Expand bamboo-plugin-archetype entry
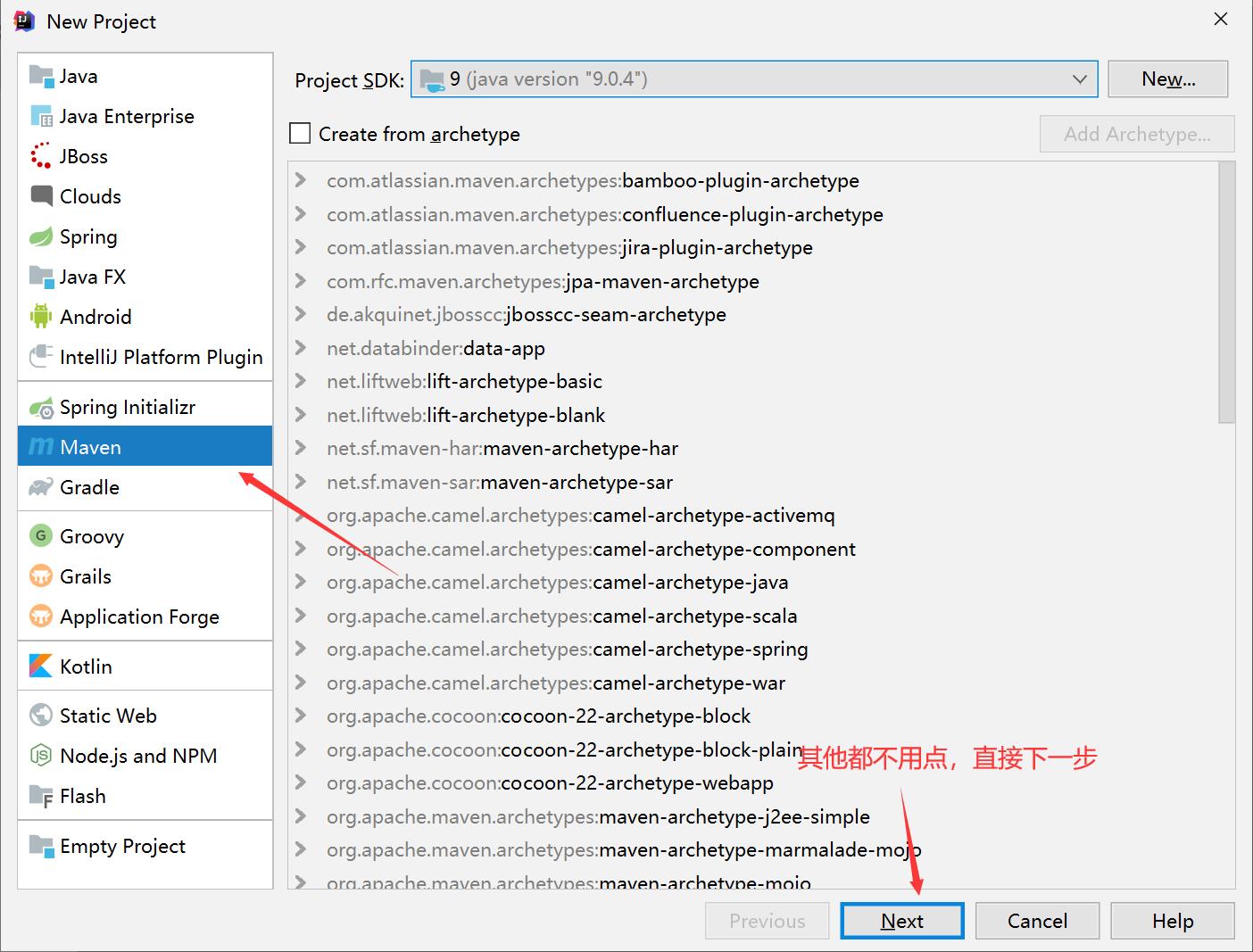 [x=301, y=180]
